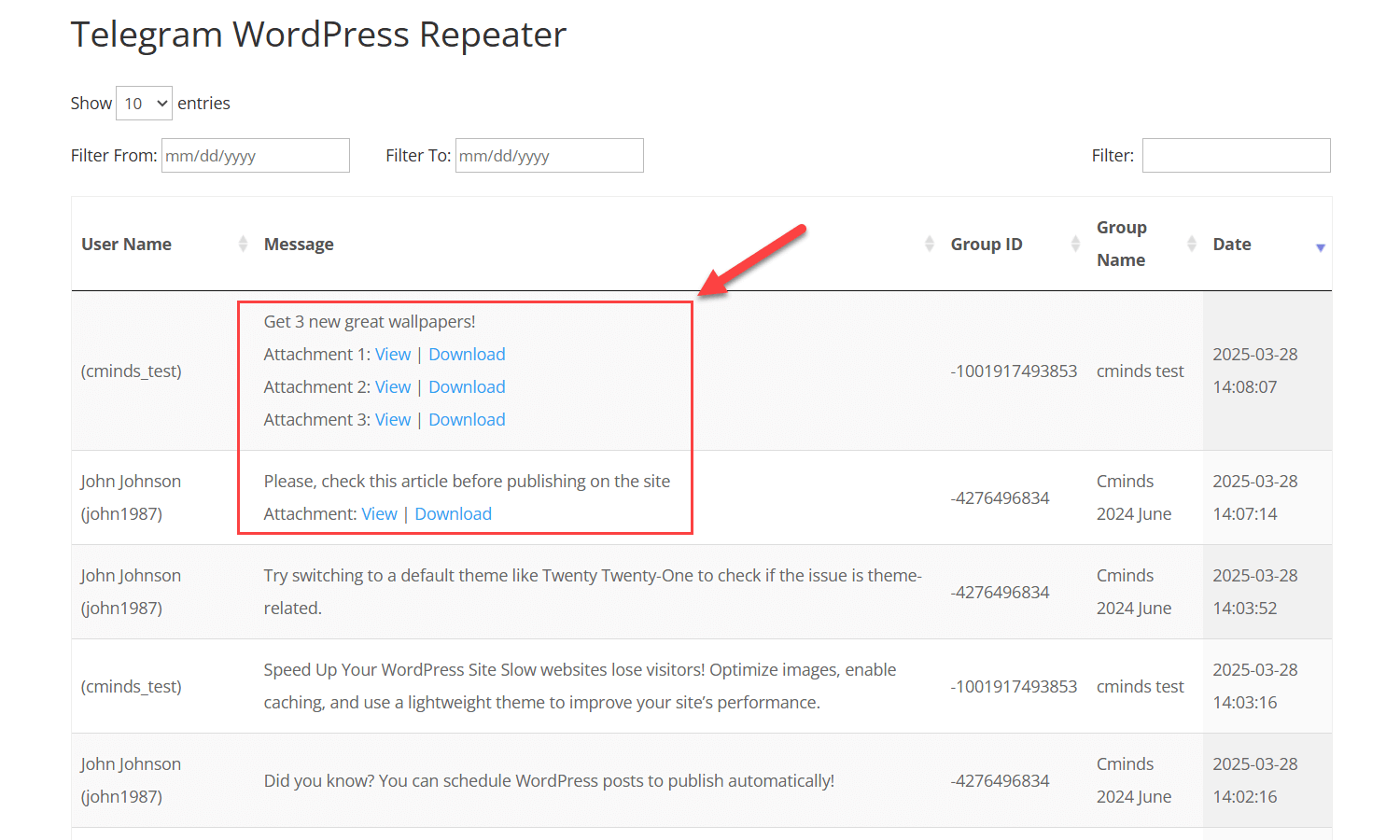Click the Group ID column header
This screenshot has width=1400, height=840.
(x=987, y=245)
